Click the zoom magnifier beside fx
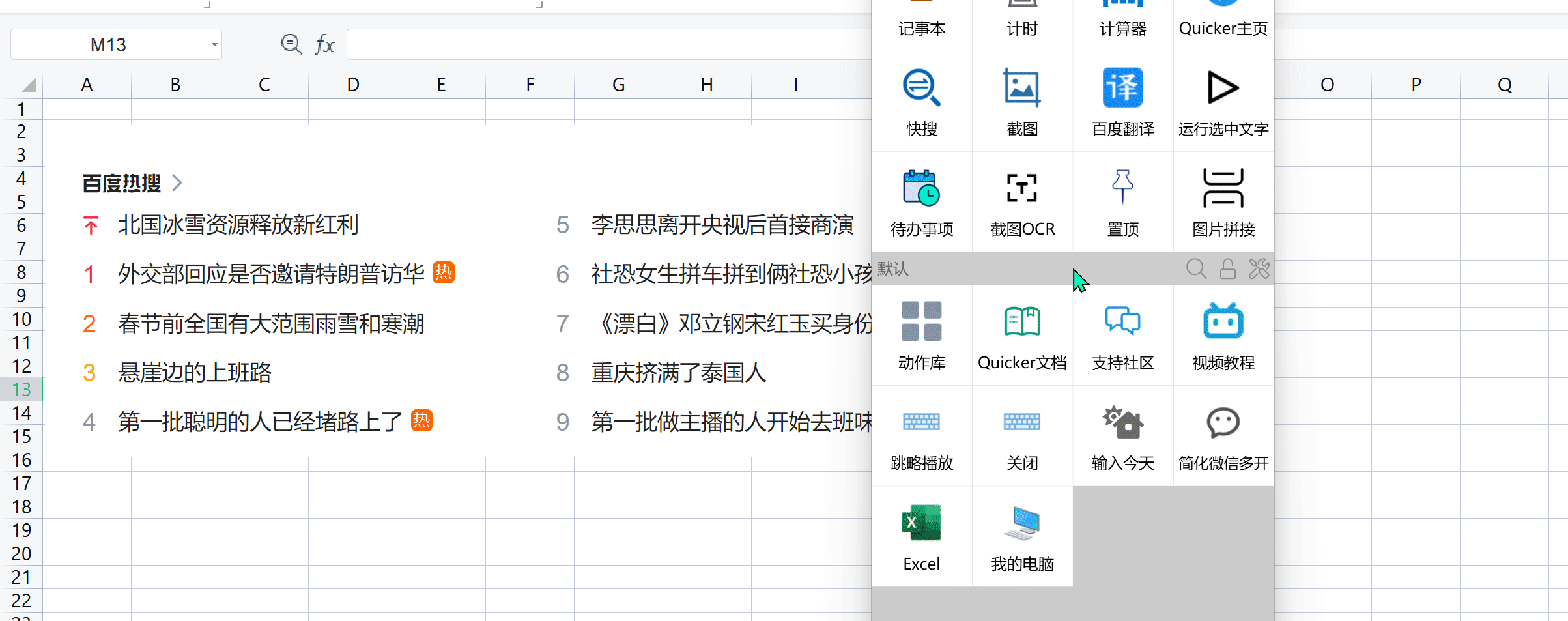Viewport: 1568px width, 621px height. tap(291, 44)
